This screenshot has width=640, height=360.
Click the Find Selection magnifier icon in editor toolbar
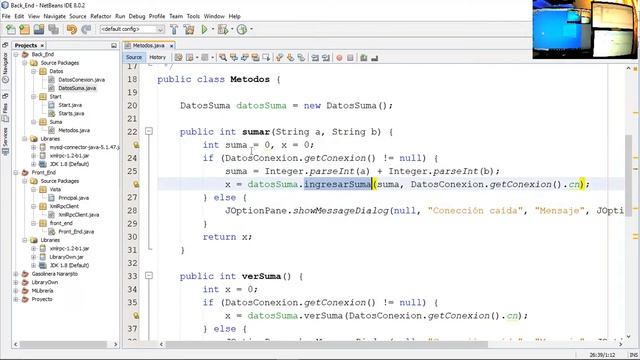point(222,58)
